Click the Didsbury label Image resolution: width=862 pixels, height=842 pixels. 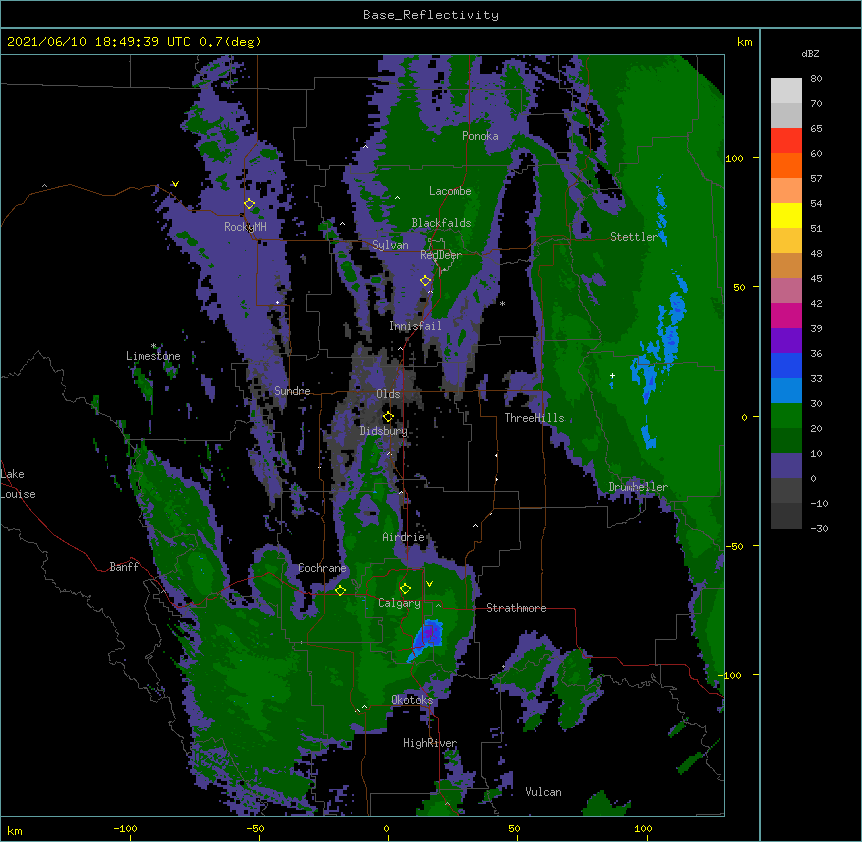384,431
